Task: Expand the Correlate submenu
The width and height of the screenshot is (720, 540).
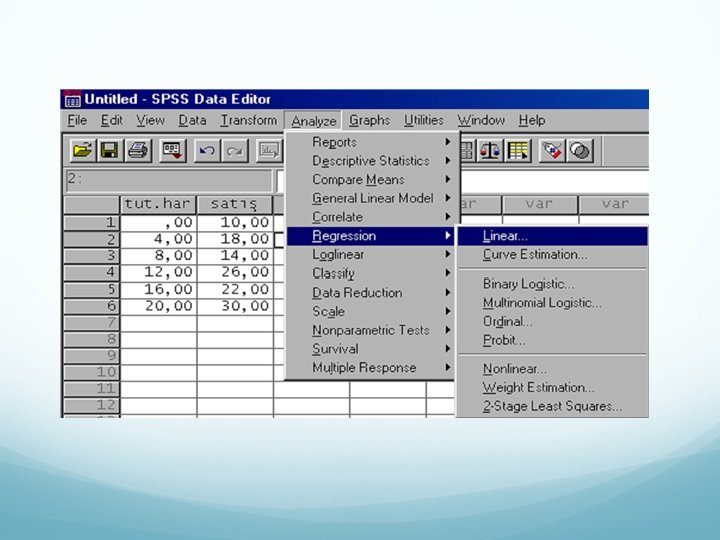Action: 371,217
